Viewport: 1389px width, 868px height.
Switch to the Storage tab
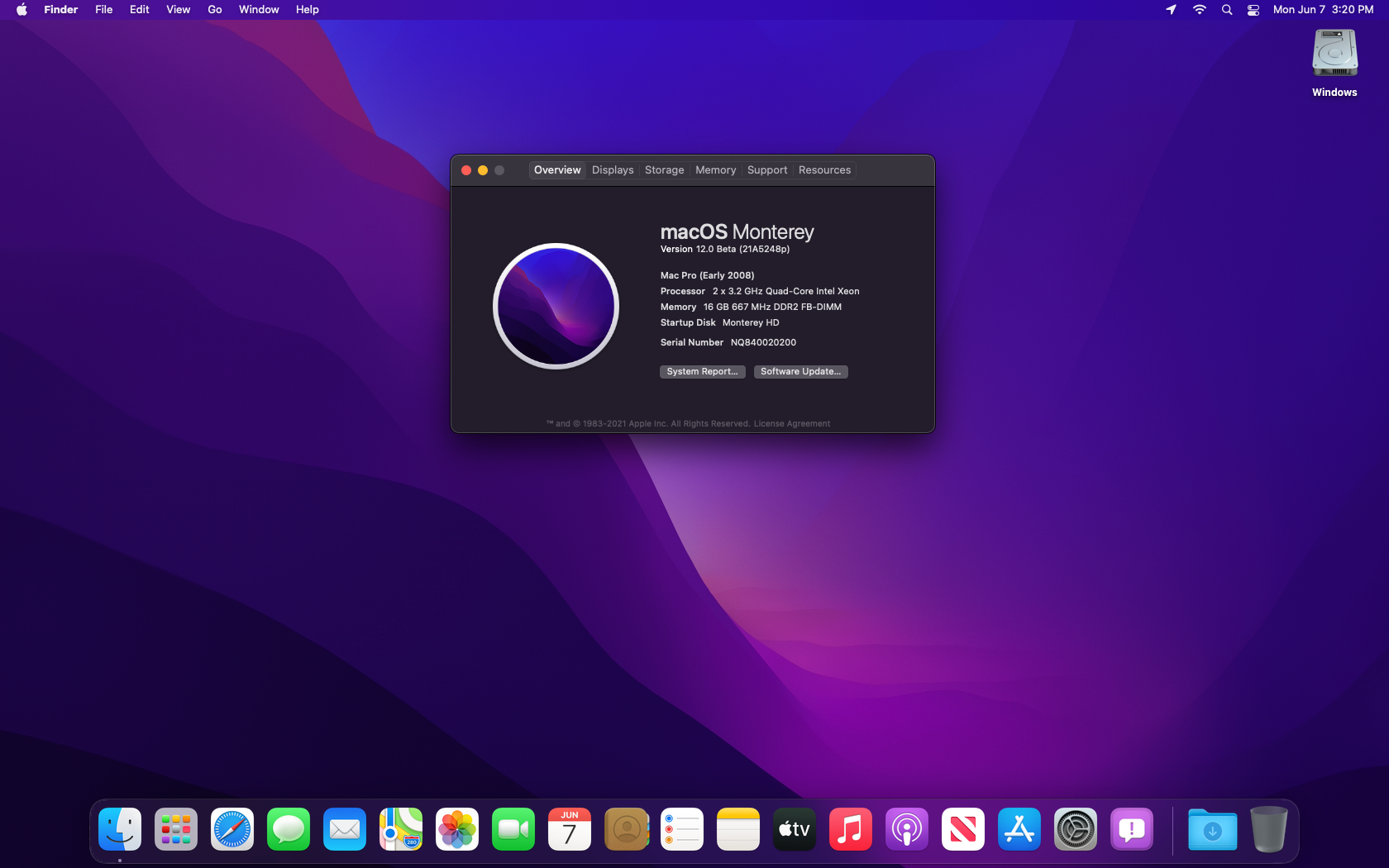click(665, 170)
